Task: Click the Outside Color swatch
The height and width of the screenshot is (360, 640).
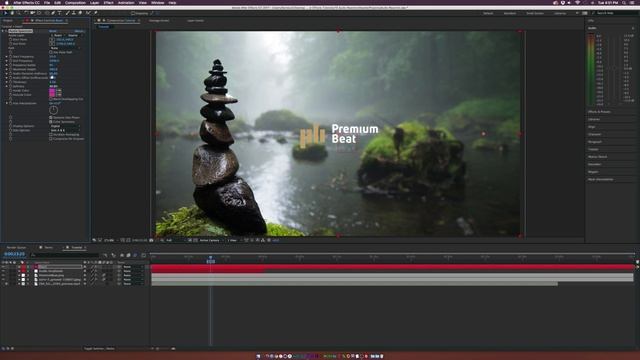Action: pos(52,95)
